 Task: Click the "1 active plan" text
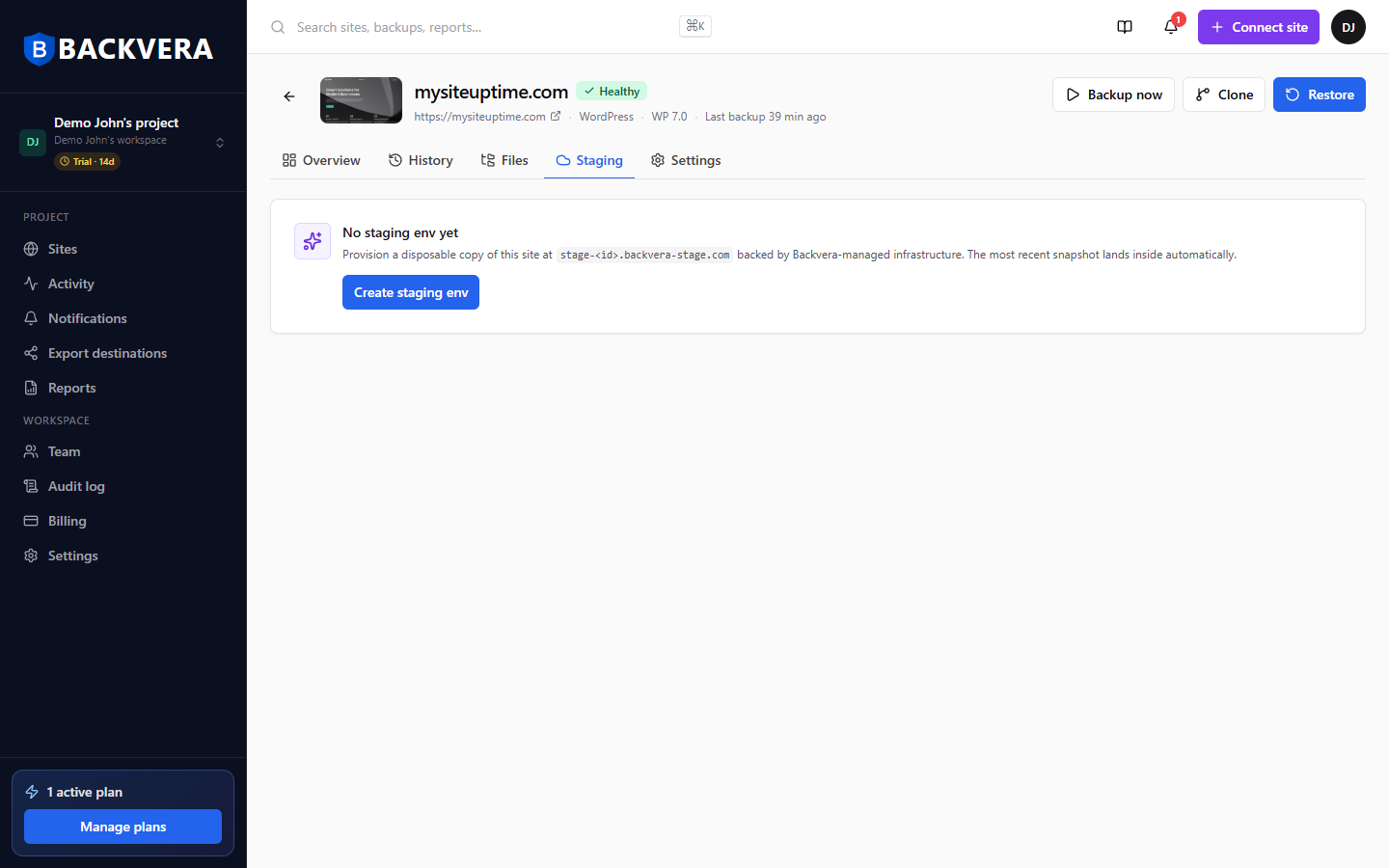click(85, 792)
